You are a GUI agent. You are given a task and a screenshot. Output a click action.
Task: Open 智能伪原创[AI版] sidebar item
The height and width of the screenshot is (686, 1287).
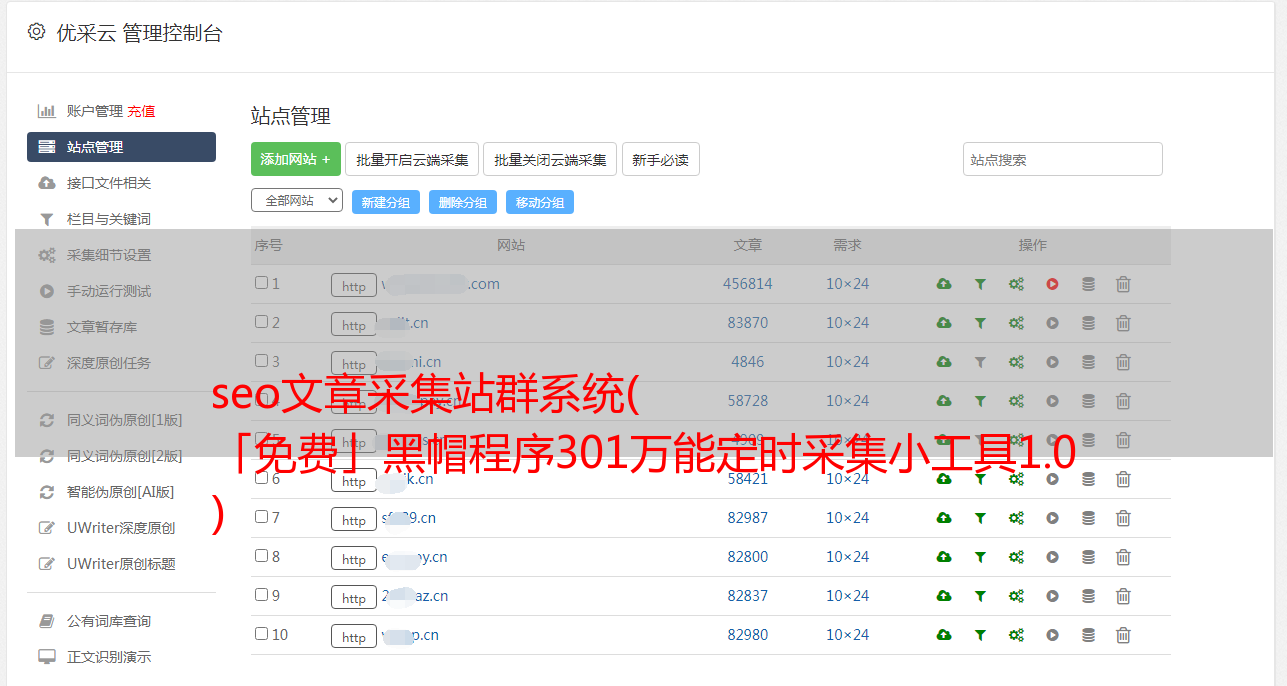(121, 492)
